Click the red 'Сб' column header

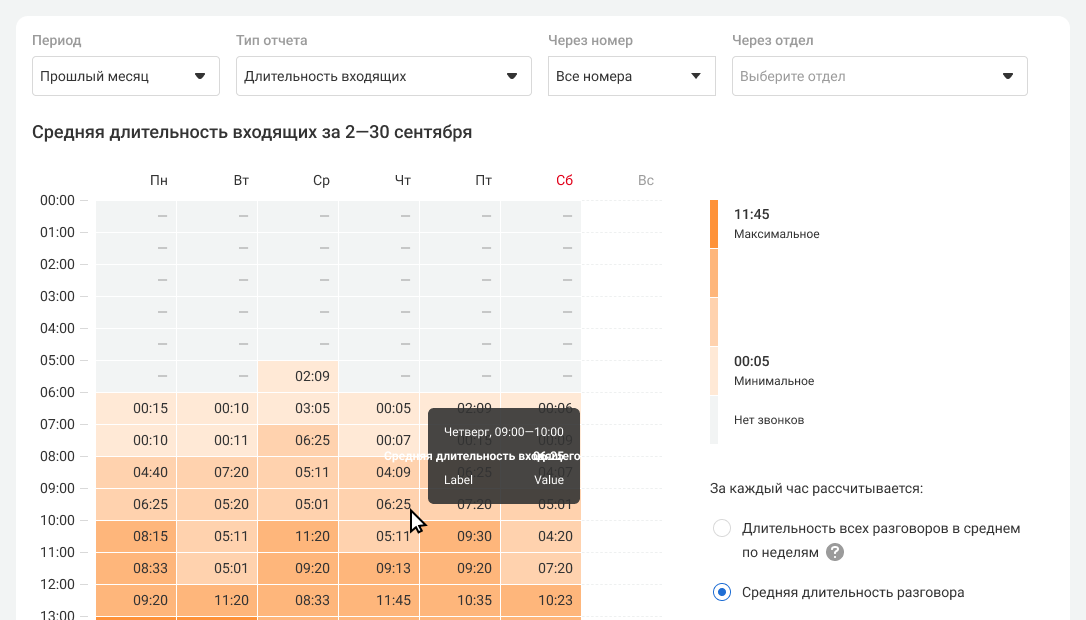click(x=565, y=181)
